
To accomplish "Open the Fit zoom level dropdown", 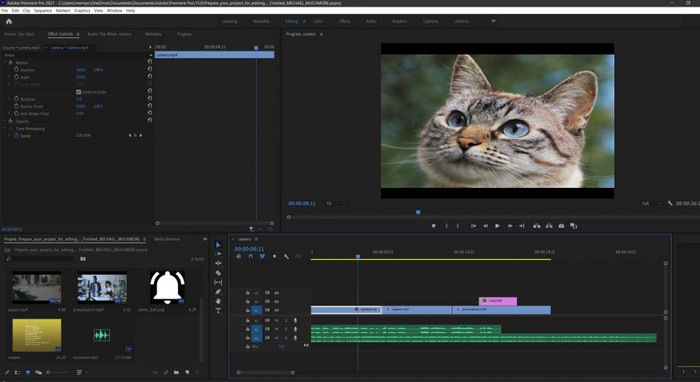I will coord(337,203).
